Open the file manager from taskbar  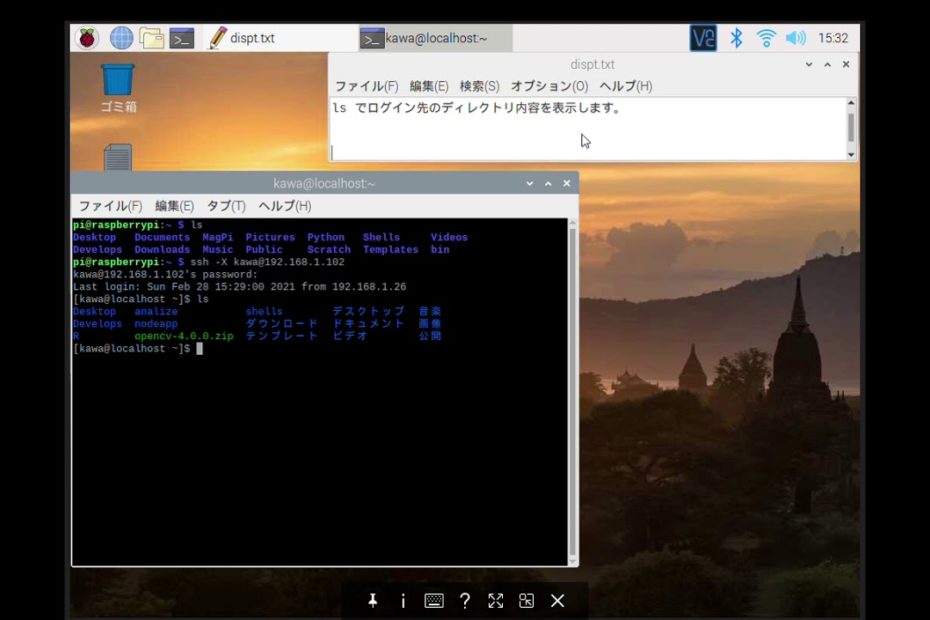(x=152, y=38)
